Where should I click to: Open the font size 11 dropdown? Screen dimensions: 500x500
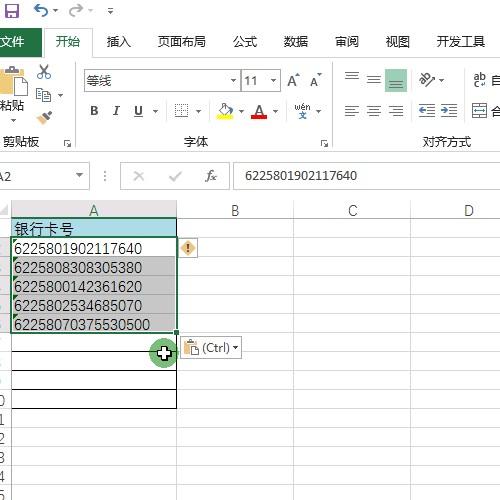point(273,80)
